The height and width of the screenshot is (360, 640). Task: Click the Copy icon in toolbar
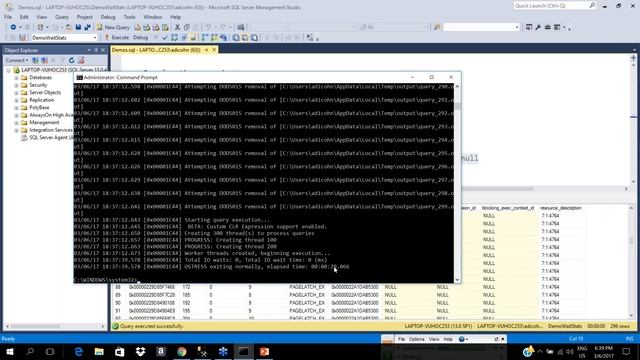click(187, 27)
